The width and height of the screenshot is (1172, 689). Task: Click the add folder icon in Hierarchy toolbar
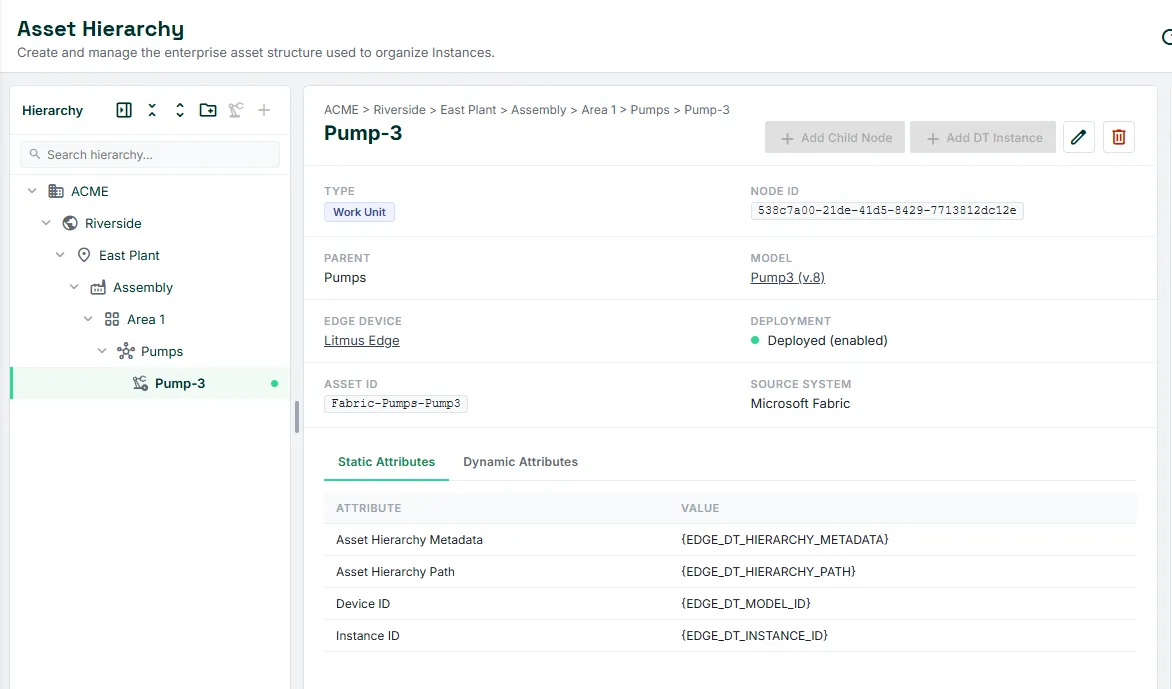208,111
